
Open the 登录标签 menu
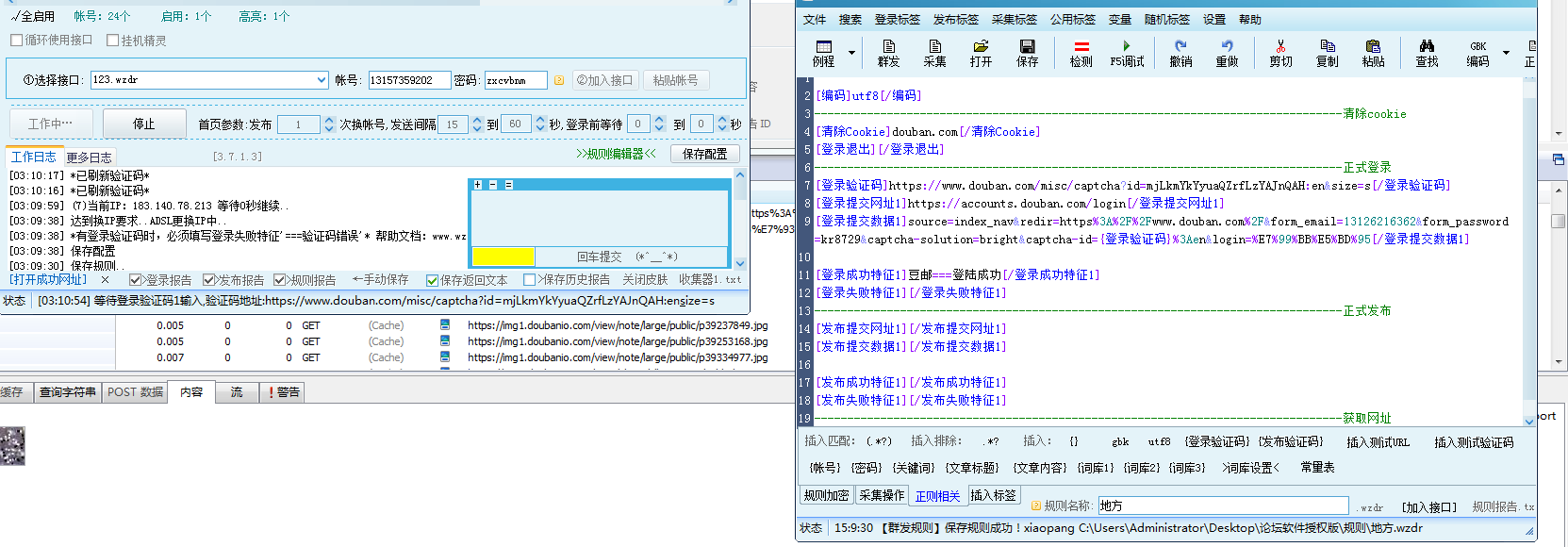pos(898,19)
